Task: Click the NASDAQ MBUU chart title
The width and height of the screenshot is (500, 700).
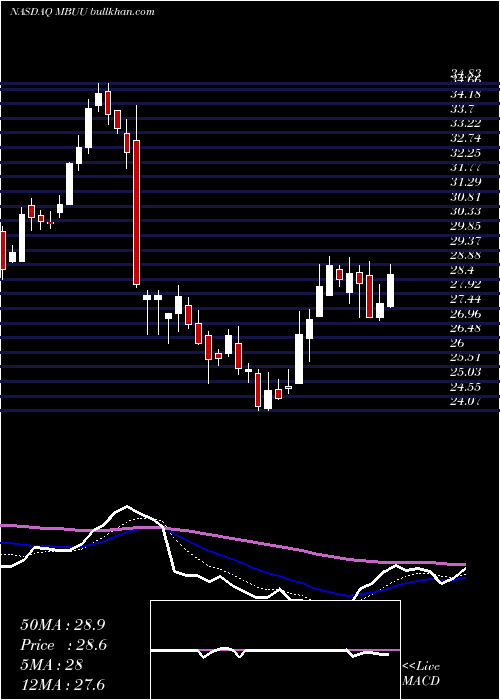Action: (x=82, y=12)
